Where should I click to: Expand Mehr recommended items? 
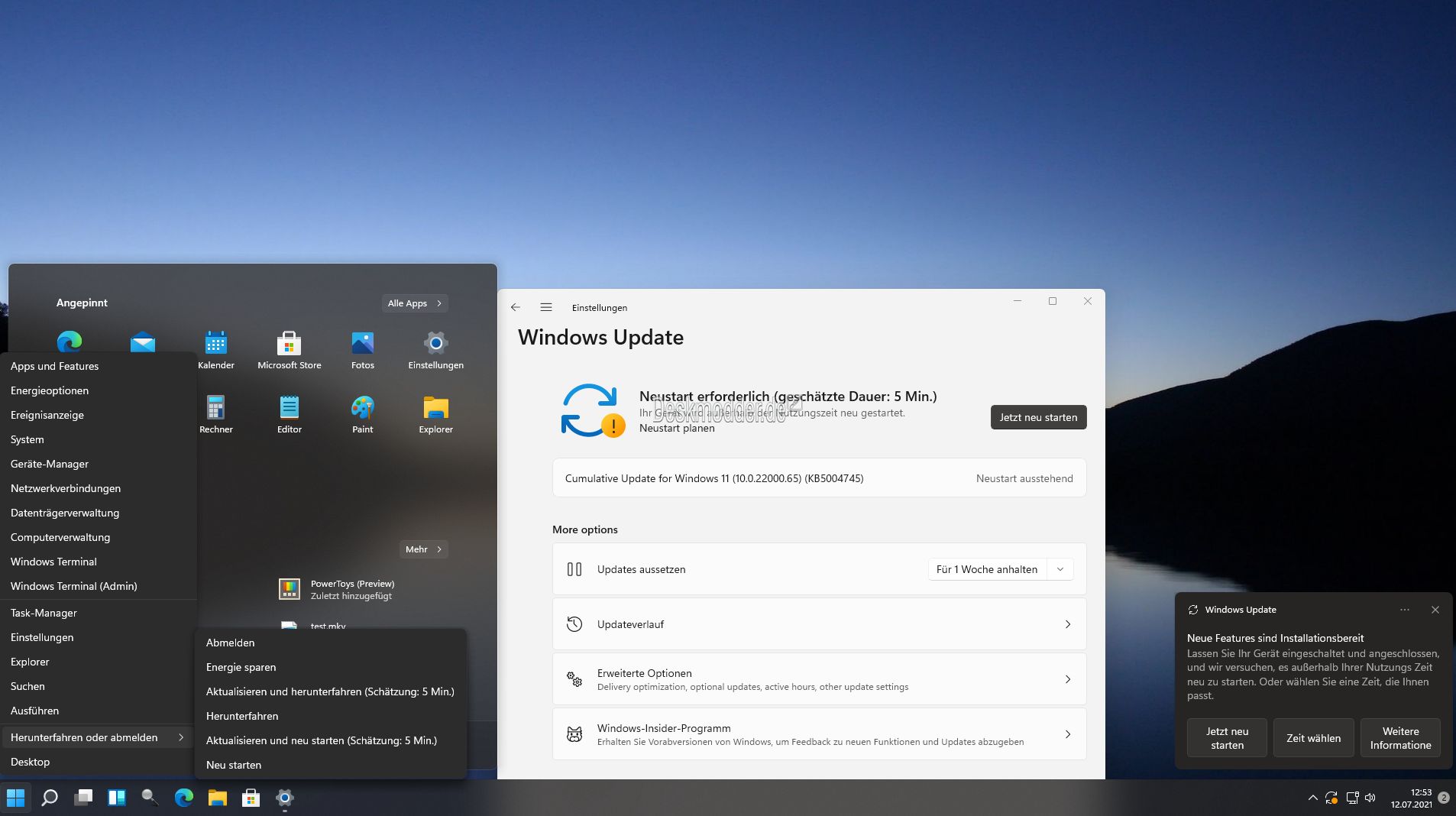coord(424,549)
